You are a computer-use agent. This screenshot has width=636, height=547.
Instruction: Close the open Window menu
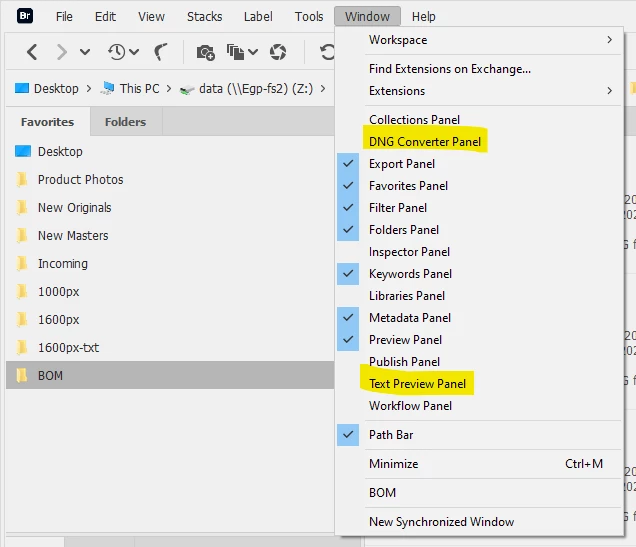(x=367, y=17)
